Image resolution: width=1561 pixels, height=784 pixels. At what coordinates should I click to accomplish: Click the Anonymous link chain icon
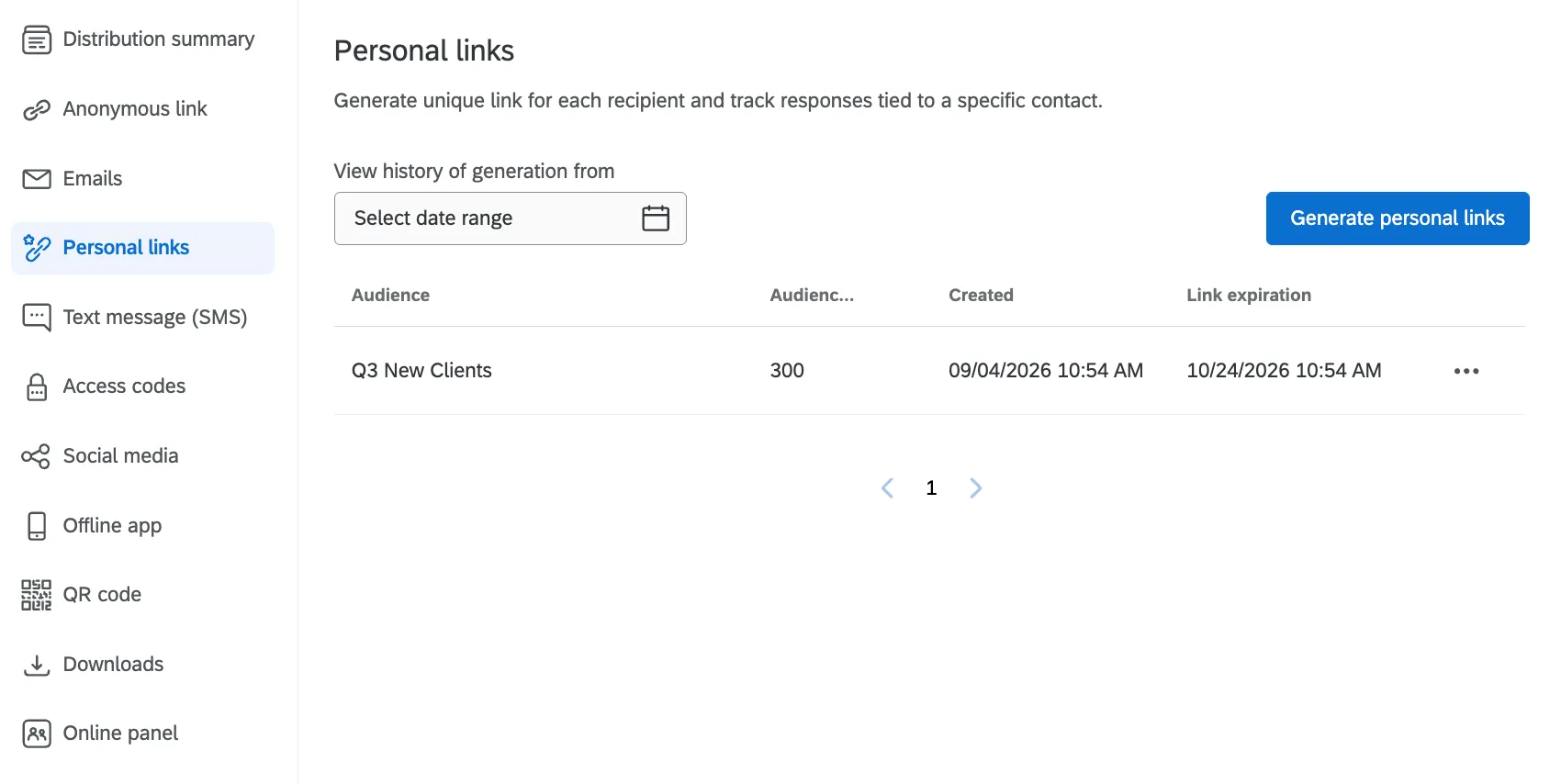pyautogui.click(x=37, y=109)
